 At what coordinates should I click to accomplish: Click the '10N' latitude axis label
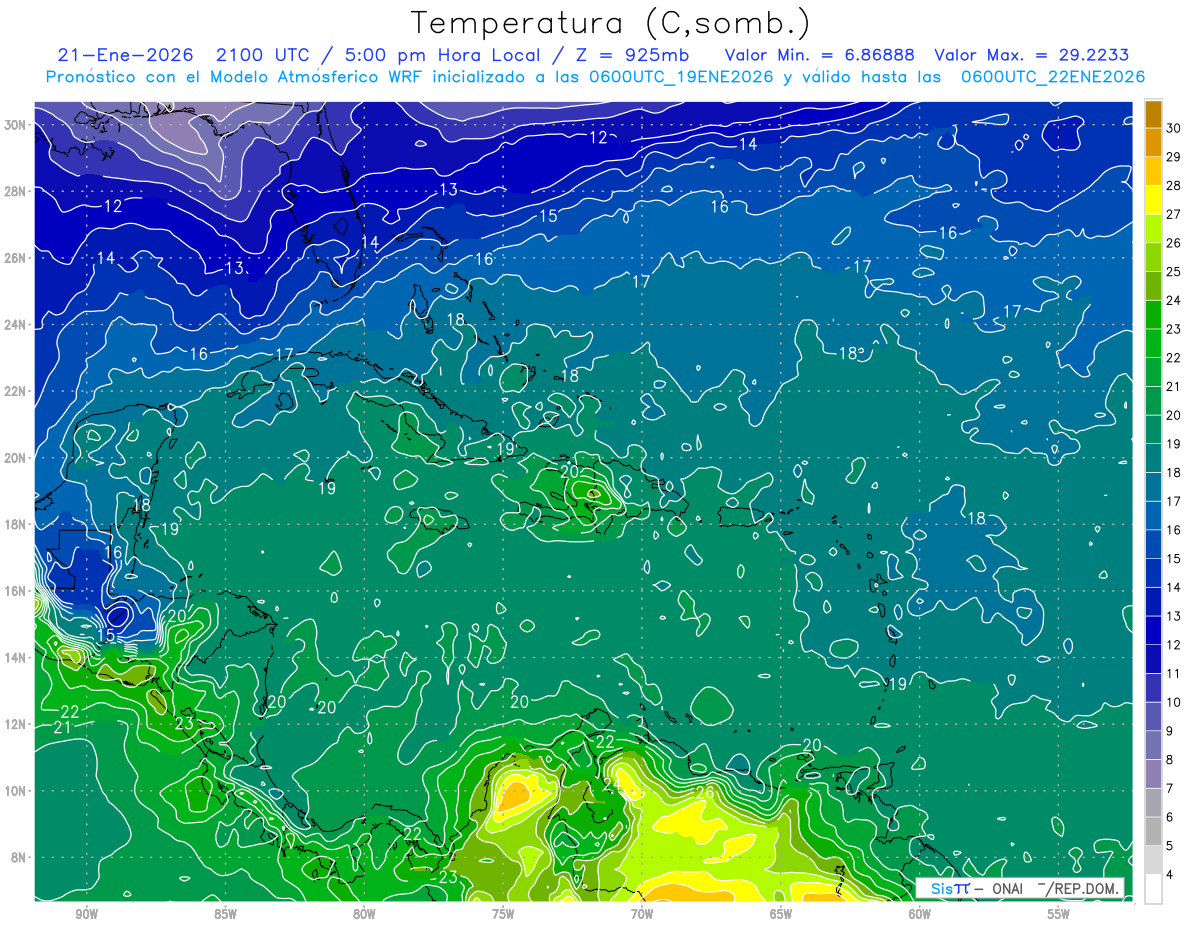(17, 791)
